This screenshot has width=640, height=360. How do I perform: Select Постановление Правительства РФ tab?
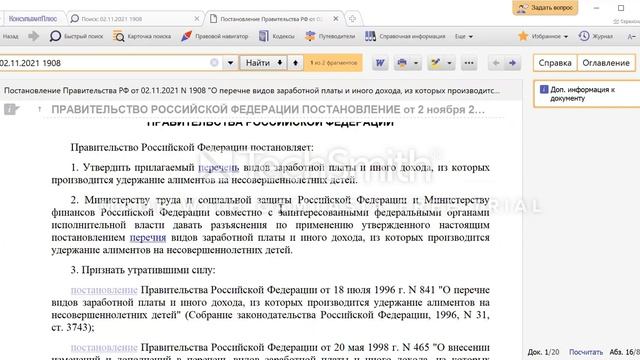[271, 19]
